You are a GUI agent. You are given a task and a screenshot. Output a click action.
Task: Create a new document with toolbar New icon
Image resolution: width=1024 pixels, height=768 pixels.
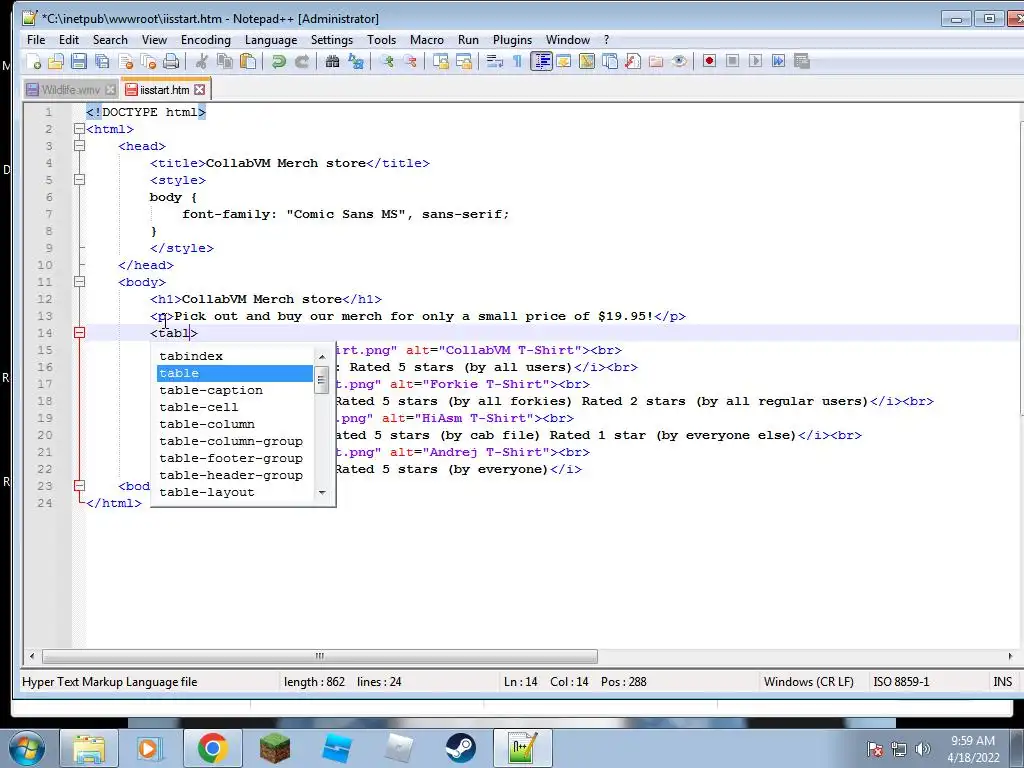click(x=34, y=61)
